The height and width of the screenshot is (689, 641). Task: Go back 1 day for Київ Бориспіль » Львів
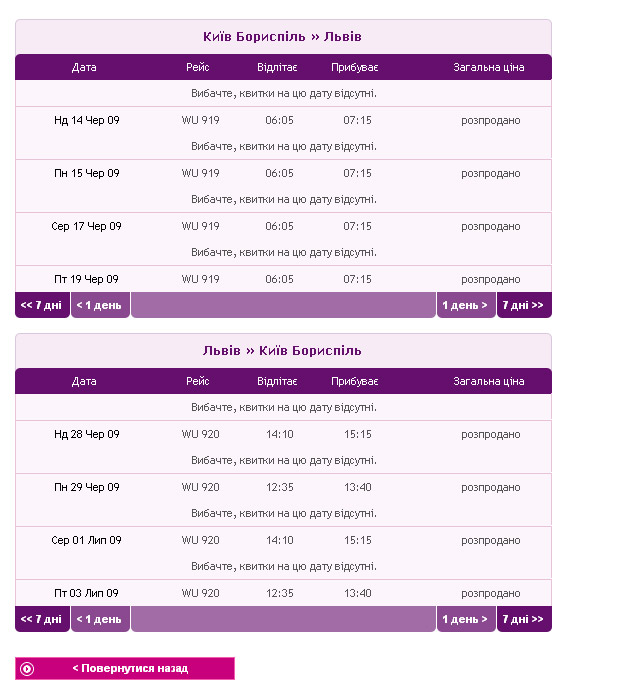click(x=100, y=305)
